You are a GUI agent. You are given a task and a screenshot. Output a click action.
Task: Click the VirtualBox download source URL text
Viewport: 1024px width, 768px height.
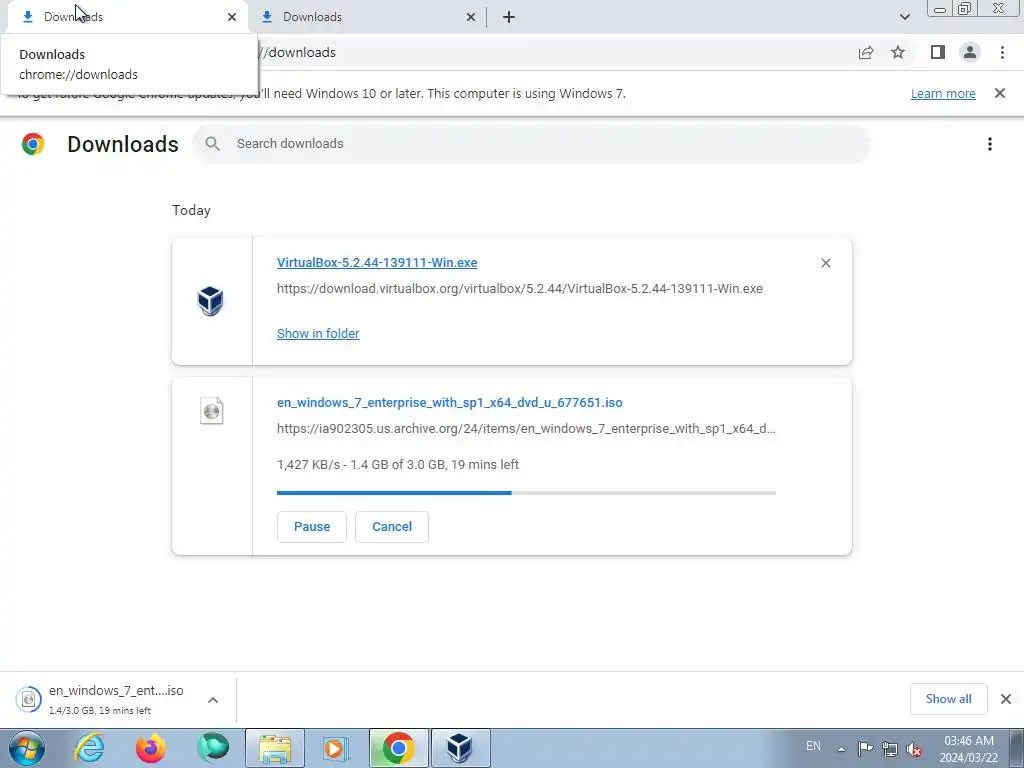click(x=520, y=289)
